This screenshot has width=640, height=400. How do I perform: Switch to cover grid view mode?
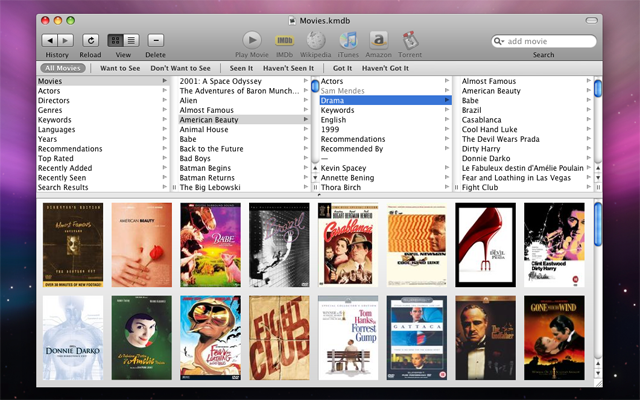click(x=116, y=40)
